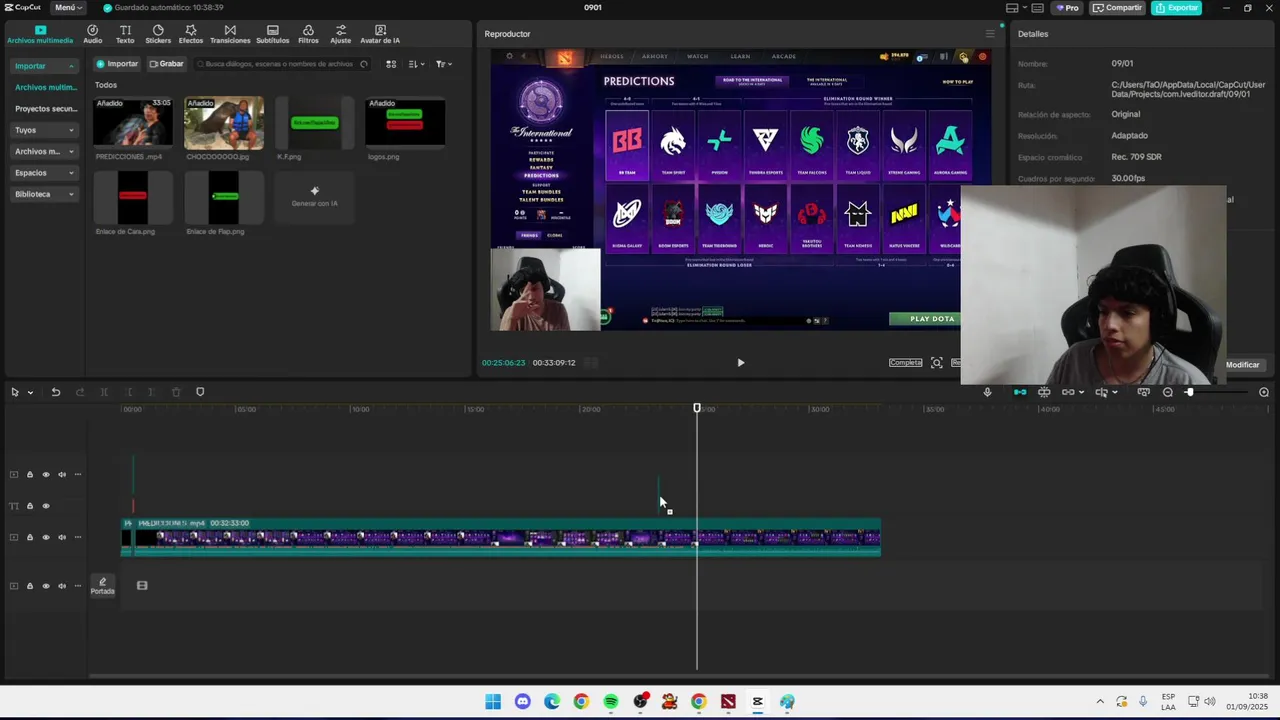This screenshot has height=720, width=1280.
Task: Open the media filter dropdown
Action: tap(443, 64)
